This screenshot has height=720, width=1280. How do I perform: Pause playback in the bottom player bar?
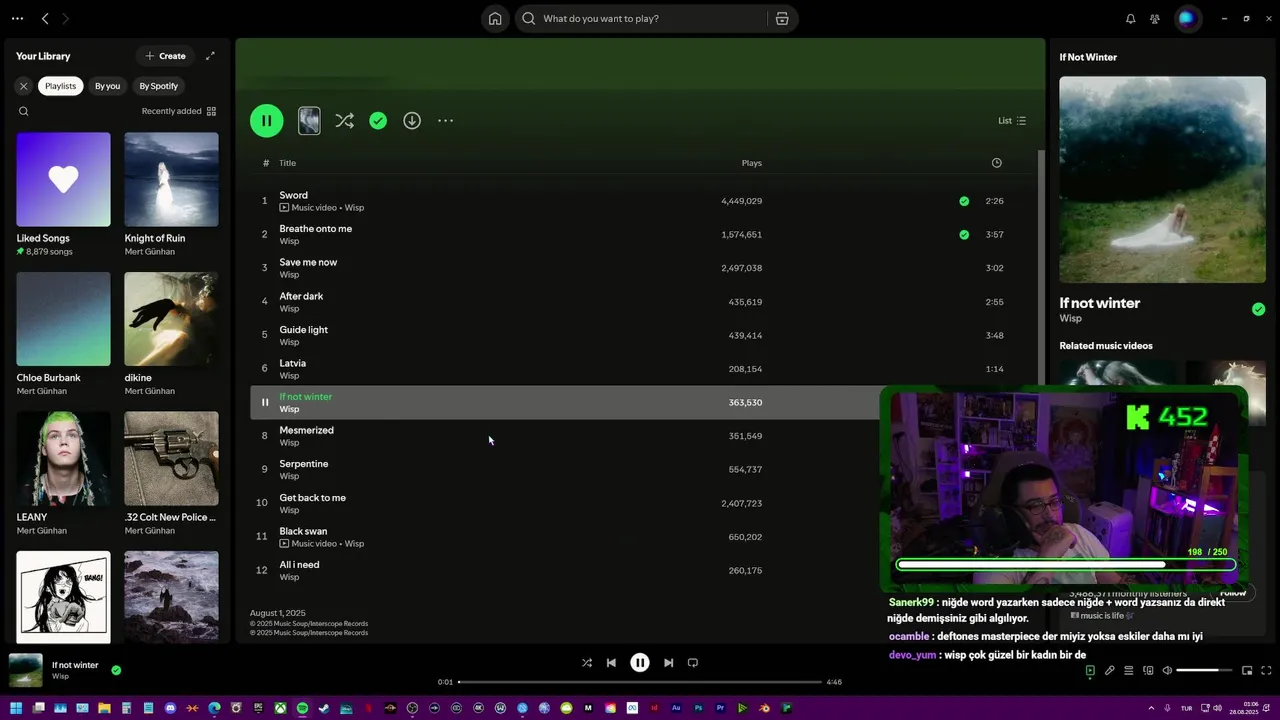pyautogui.click(x=640, y=662)
